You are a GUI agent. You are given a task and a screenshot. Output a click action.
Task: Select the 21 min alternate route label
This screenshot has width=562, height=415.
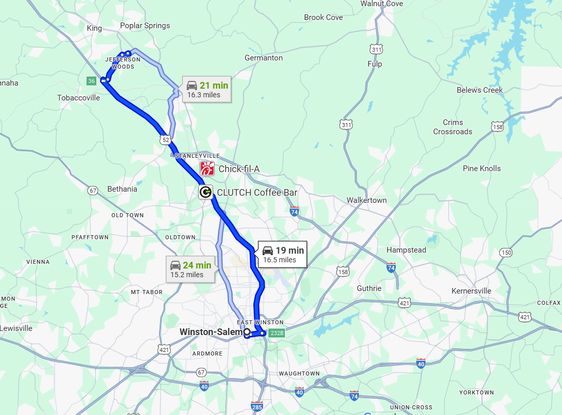(x=207, y=90)
